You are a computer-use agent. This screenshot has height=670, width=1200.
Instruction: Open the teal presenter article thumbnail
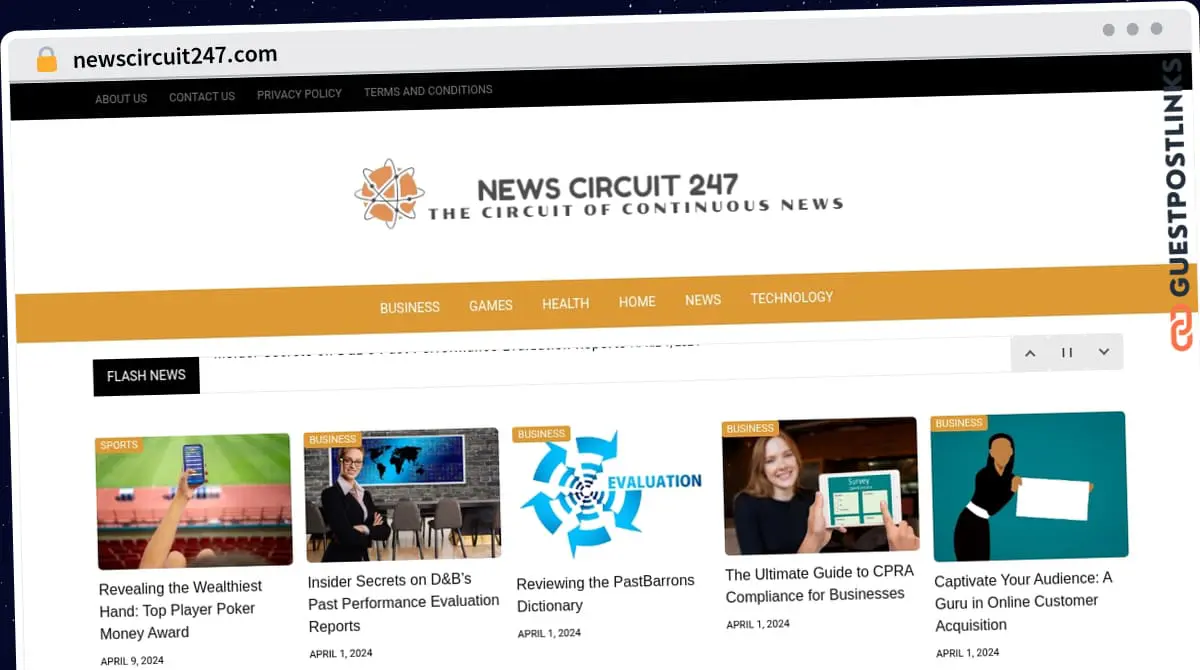coord(1030,487)
